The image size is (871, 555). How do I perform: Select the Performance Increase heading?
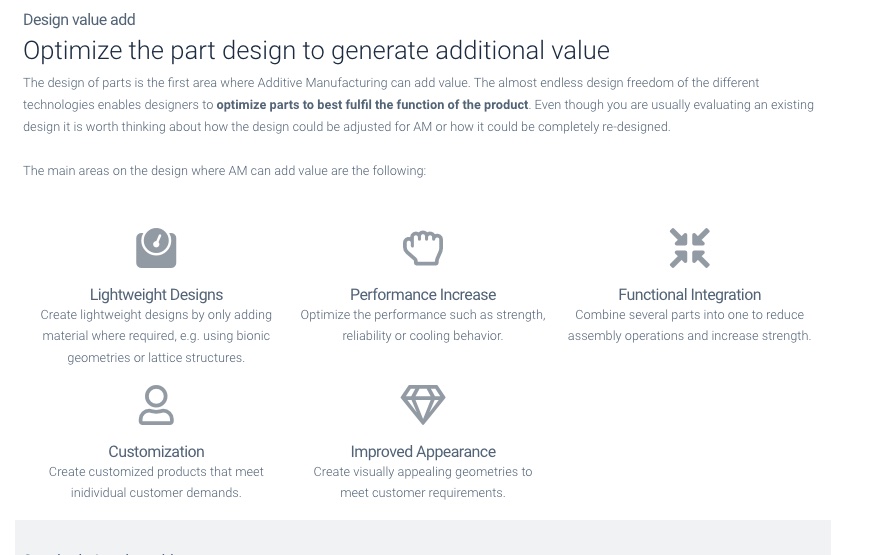point(423,294)
